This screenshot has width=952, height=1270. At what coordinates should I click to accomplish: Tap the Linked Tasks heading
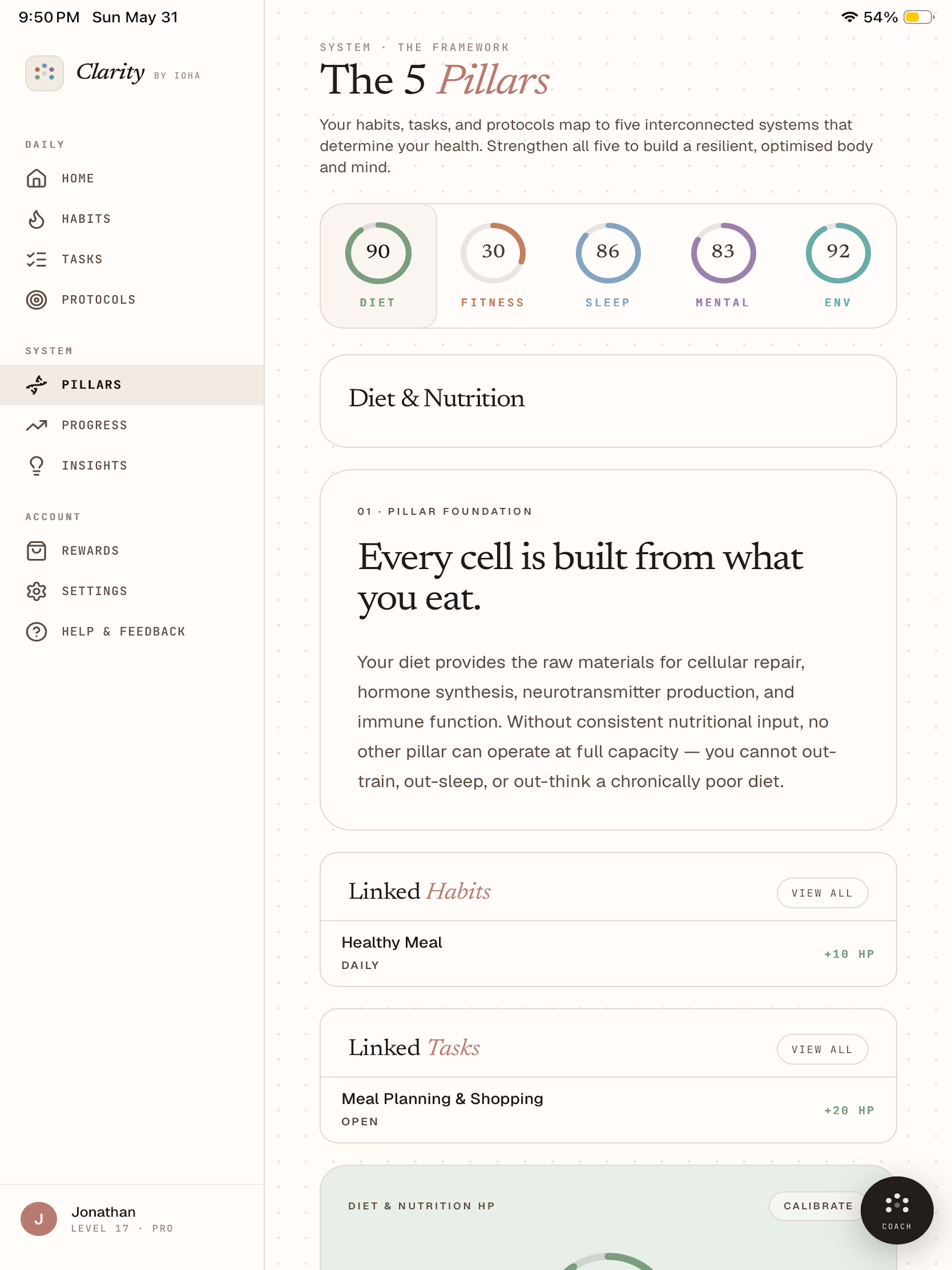(414, 1048)
